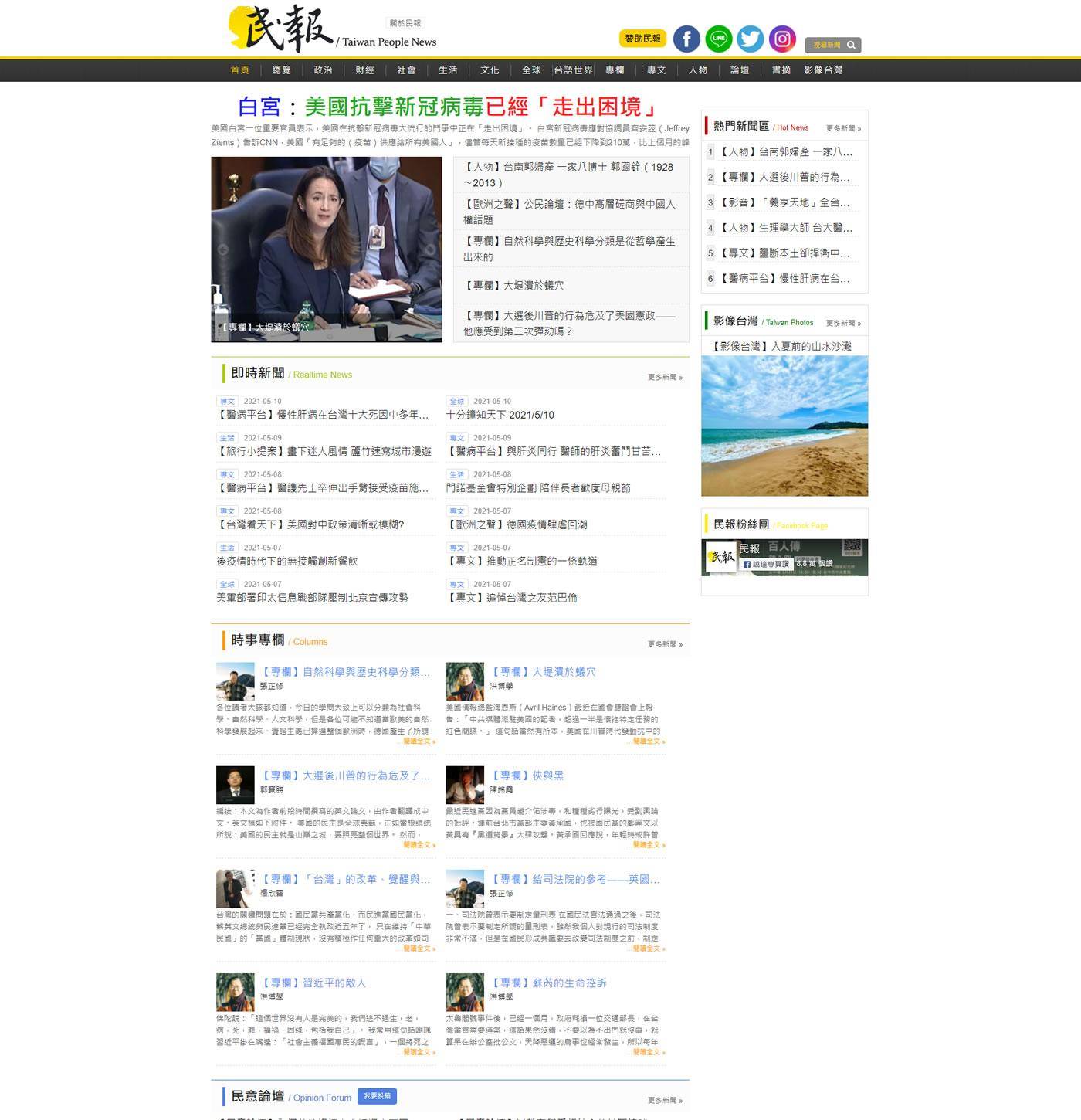Click the Facebook like icon on 民報粉絲團 widget
The width and height of the screenshot is (1081, 1120).
tap(747, 565)
